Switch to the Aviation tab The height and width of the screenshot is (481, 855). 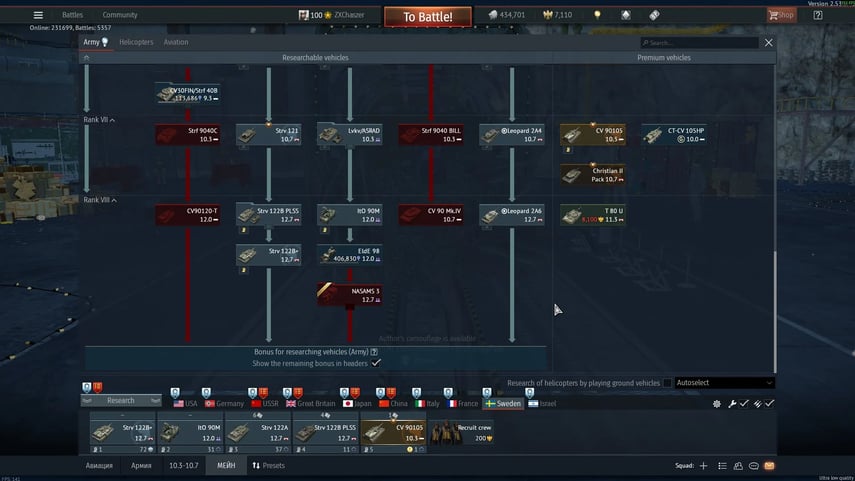(175, 42)
